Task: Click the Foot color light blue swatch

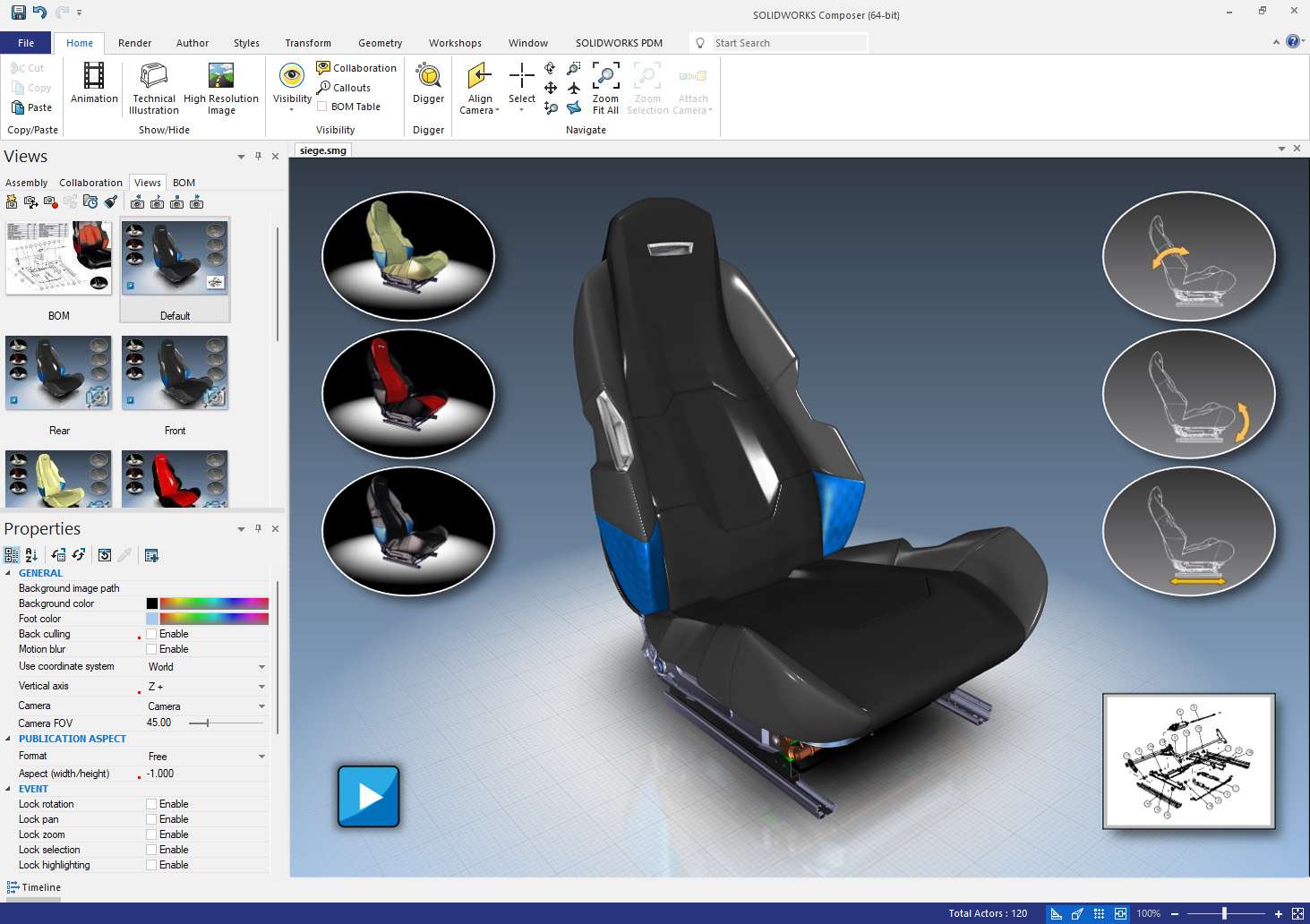Action: point(152,619)
